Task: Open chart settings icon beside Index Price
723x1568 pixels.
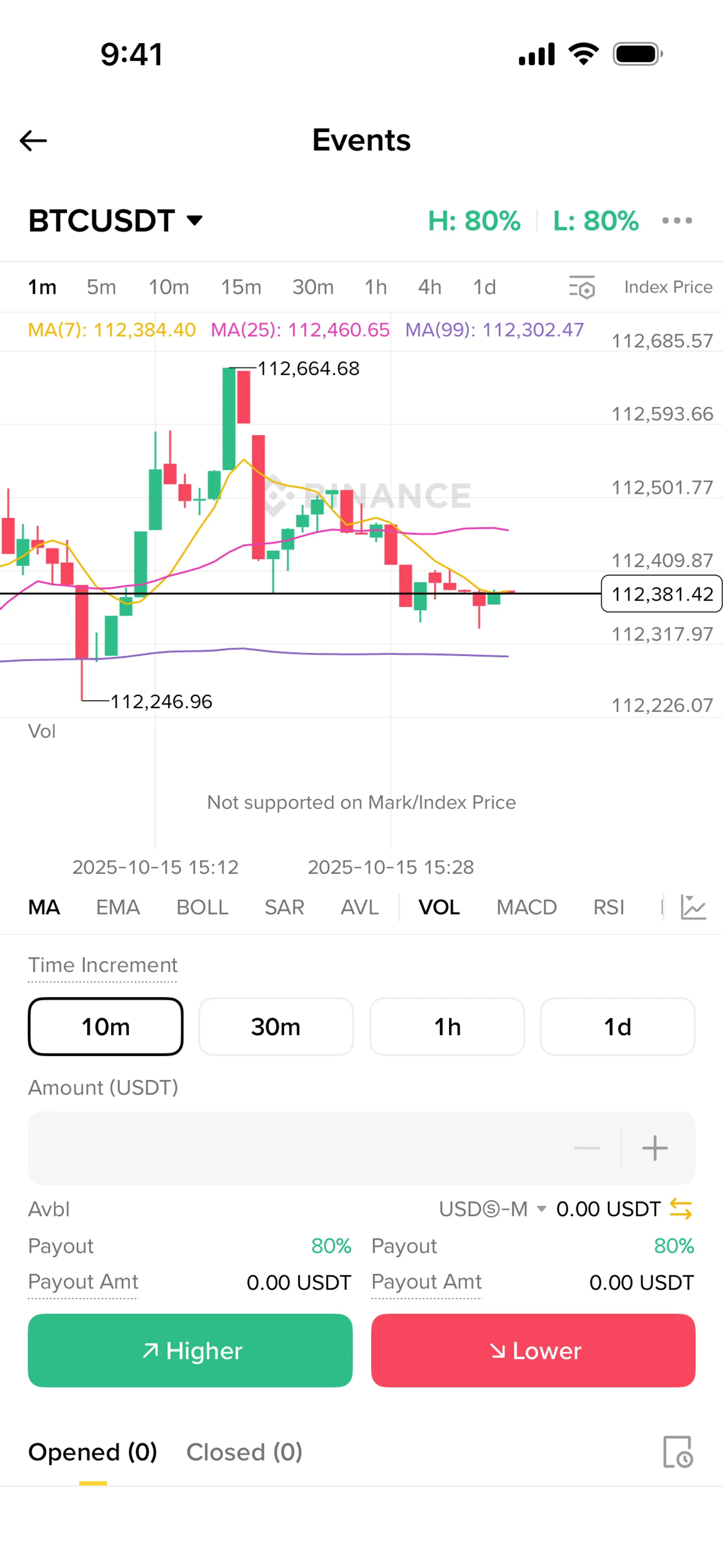Action: [x=582, y=287]
